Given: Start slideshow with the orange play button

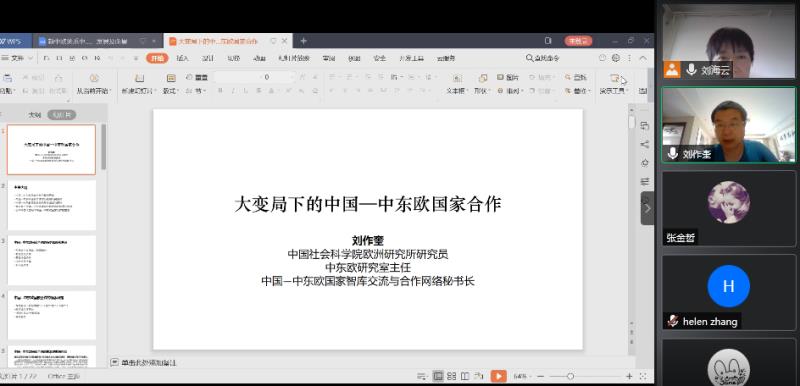Looking at the screenshot, I should pos(498,376).
